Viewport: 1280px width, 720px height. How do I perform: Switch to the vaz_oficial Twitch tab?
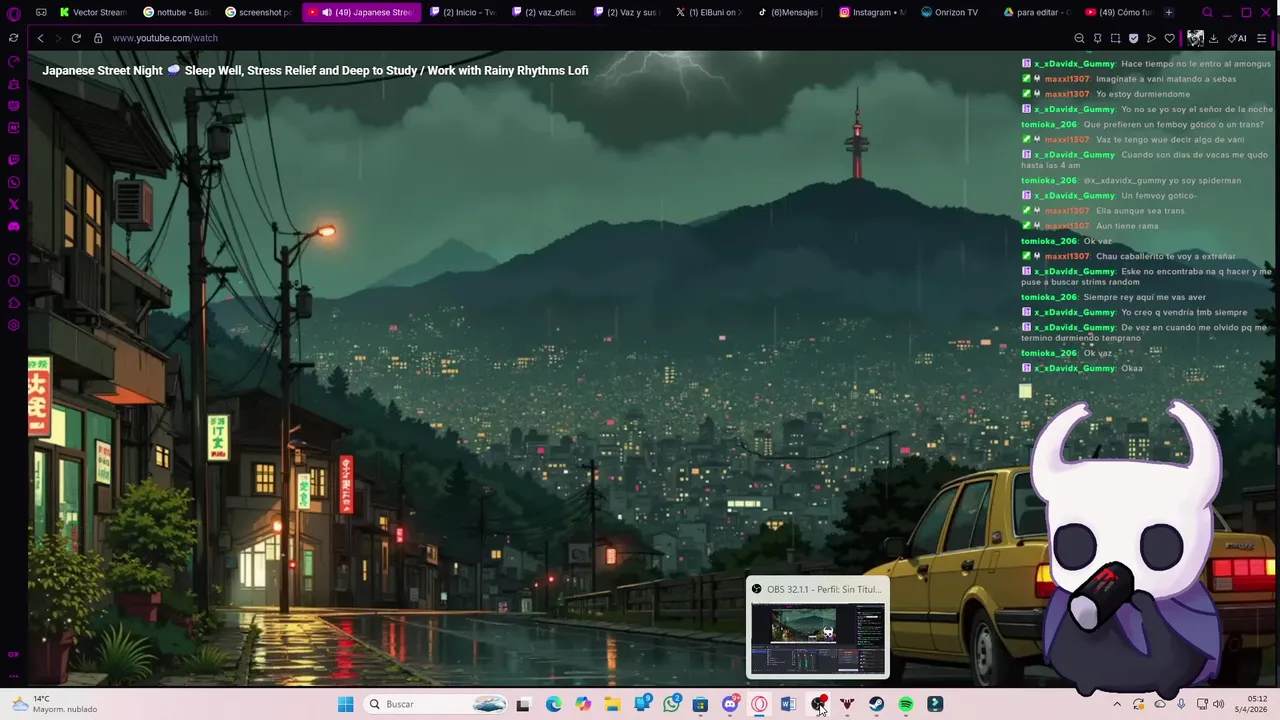click(544, 12)
